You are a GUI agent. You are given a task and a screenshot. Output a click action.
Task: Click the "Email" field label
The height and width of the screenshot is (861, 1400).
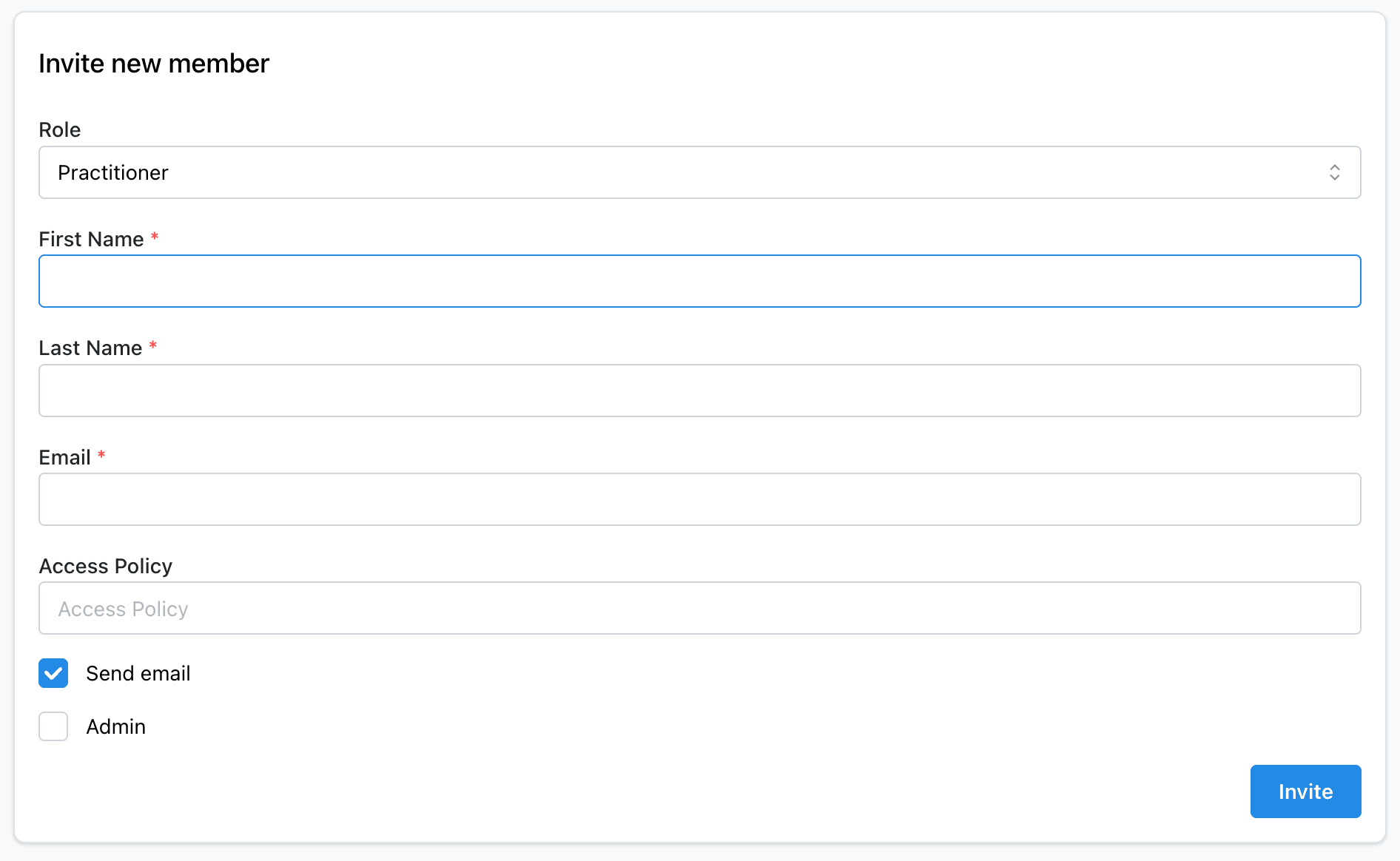[x=64, y=457]
